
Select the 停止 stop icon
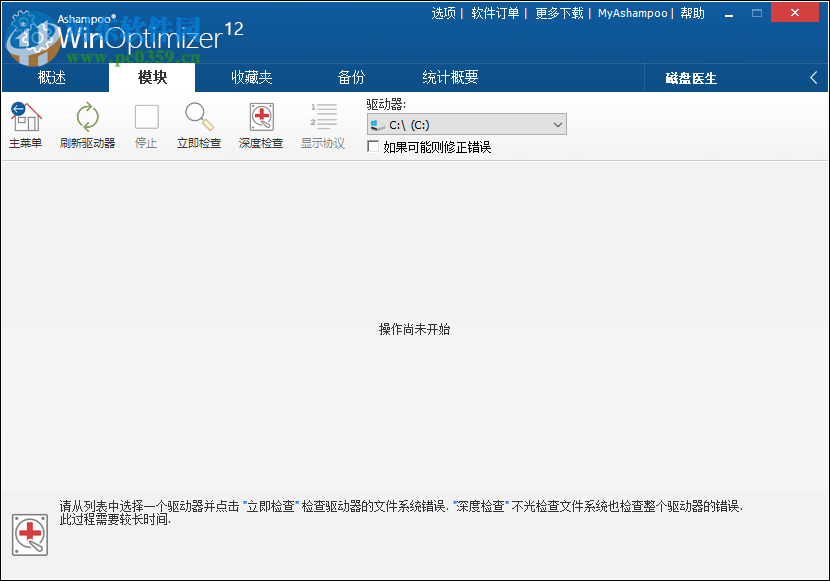coord(145,118)
